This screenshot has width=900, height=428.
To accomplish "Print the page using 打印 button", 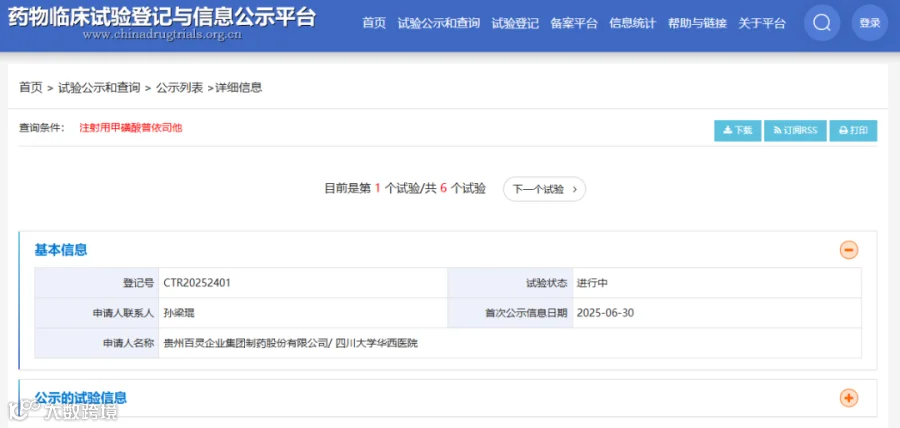I will tap(853, 130).
